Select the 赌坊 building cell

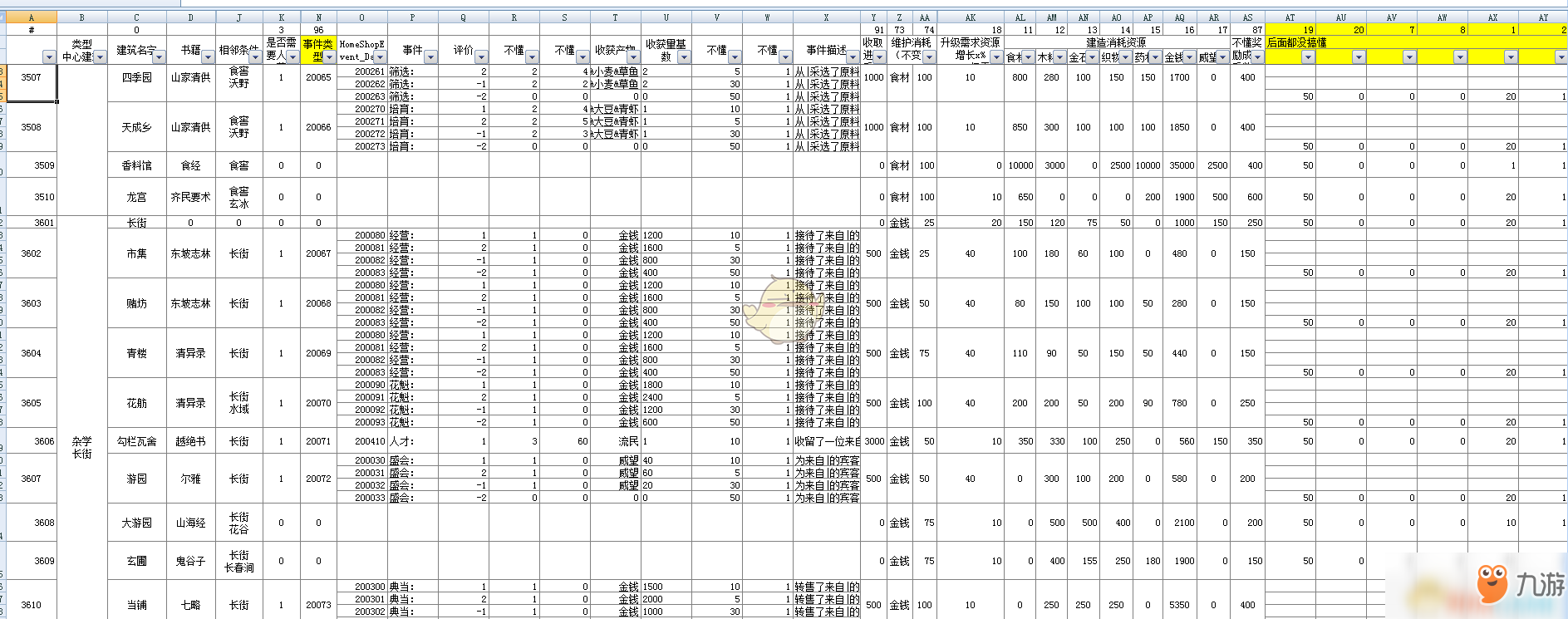(x=137, y=303)
